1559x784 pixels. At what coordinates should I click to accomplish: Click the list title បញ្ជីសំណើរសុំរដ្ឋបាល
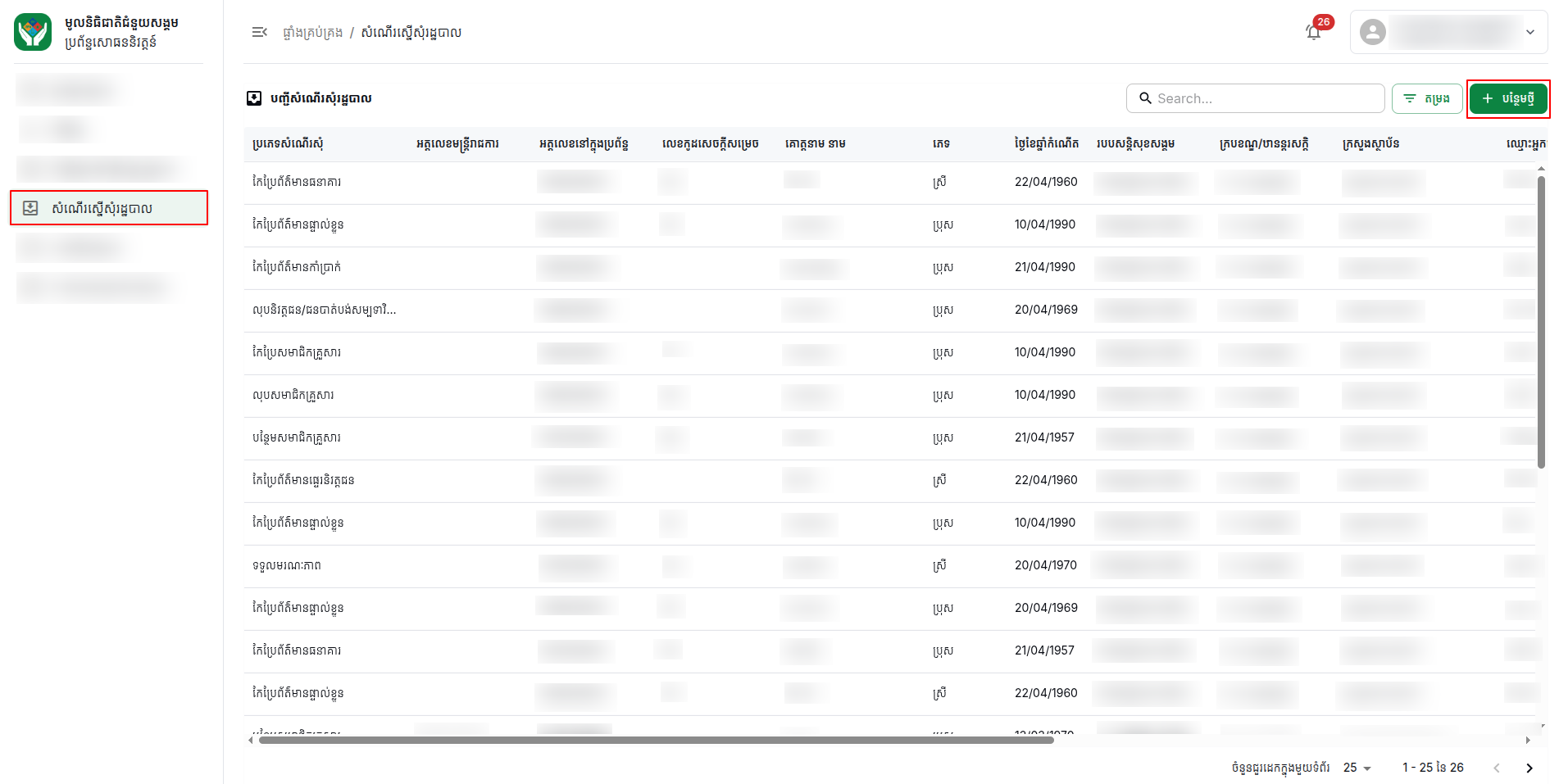pos(321,98)
